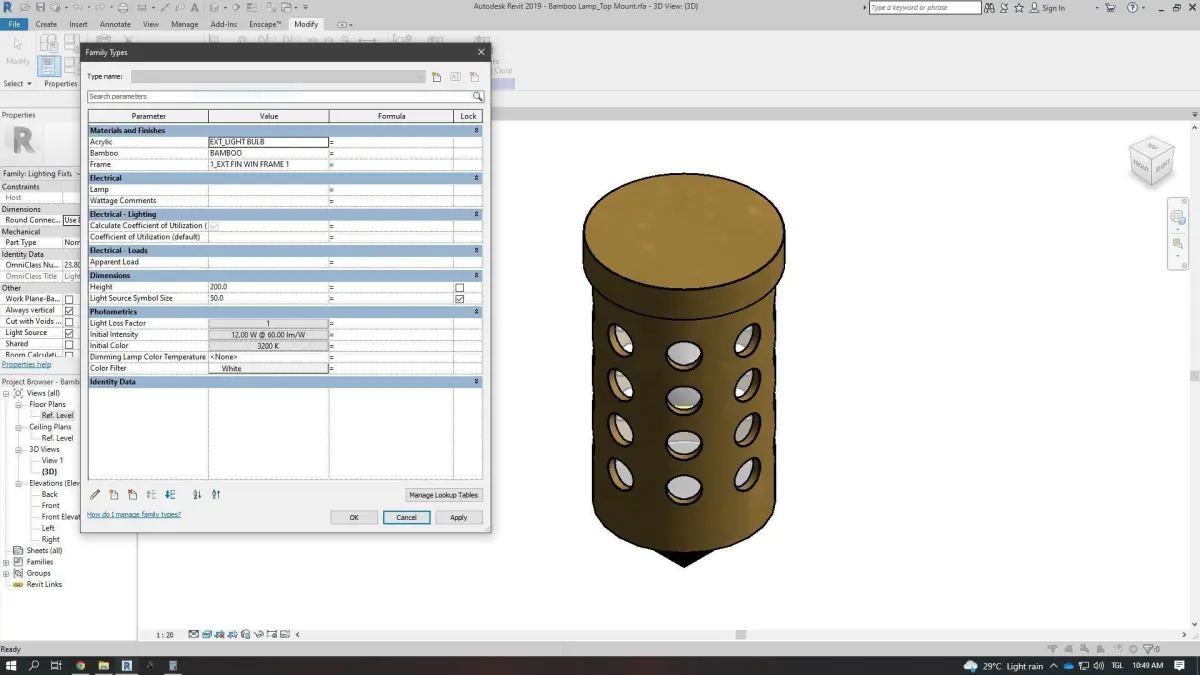
Task: Toggle Light Source checkbox in Properties
Action: (x=69, y=333)
